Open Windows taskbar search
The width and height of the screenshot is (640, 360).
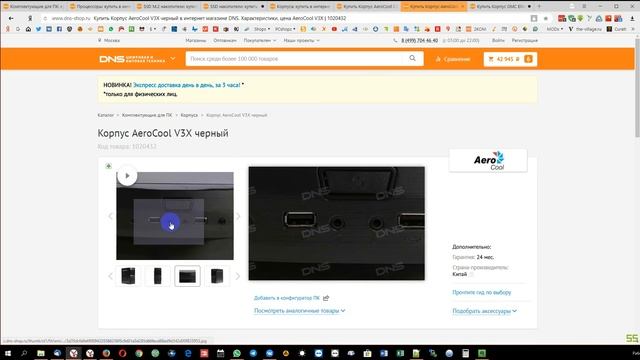click(24, 353)
